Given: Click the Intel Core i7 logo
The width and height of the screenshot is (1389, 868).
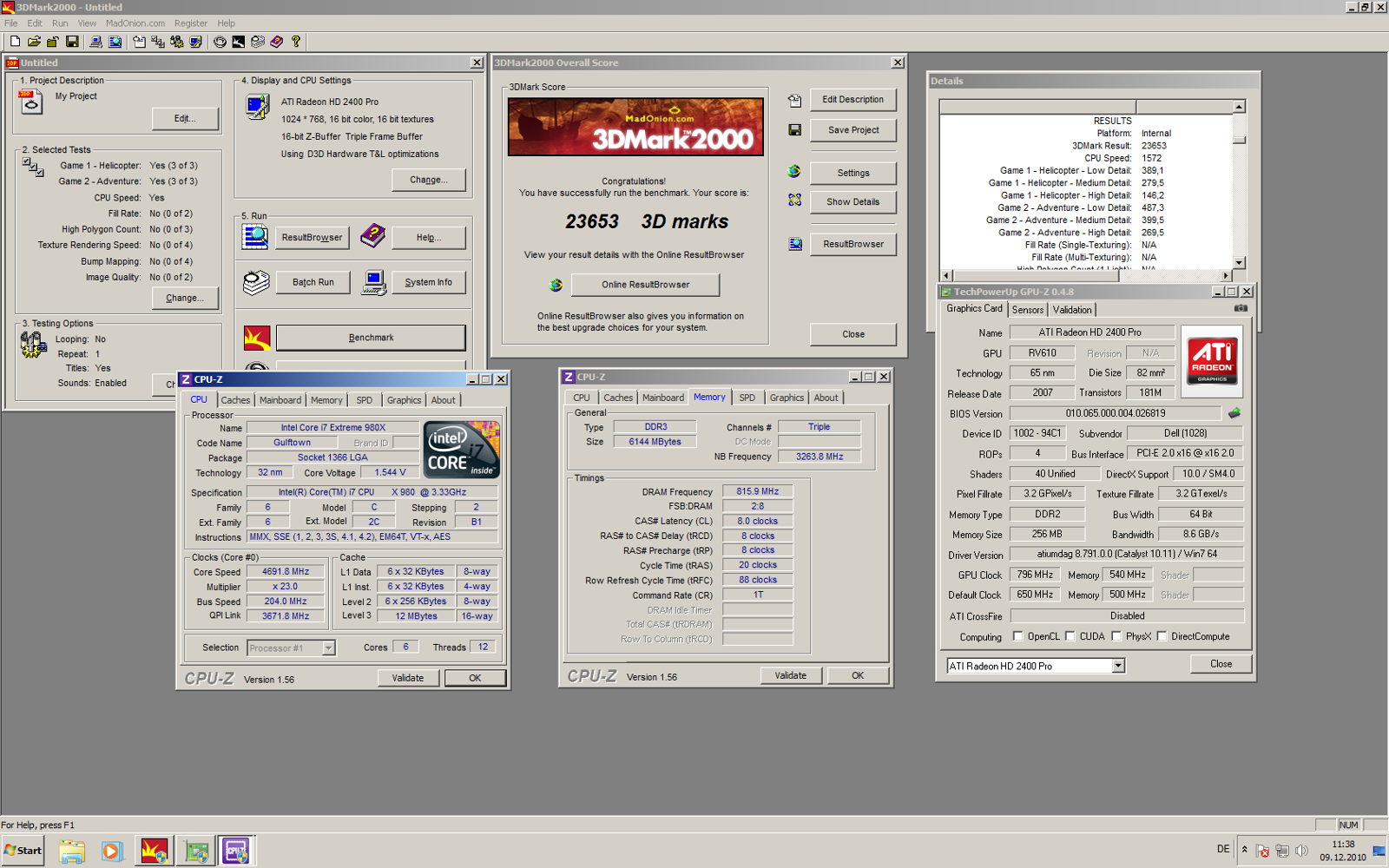Looking at the screenshot, I should [462, 450].
